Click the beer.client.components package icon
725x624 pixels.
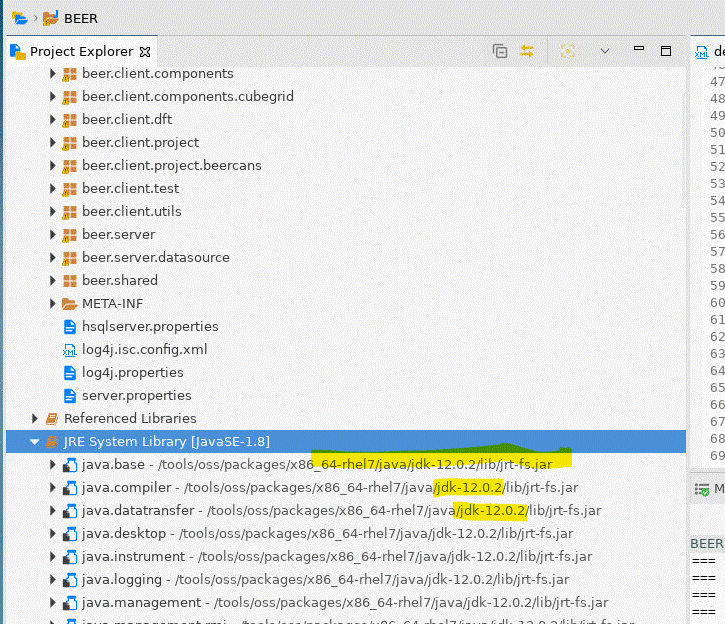[69, 74]
